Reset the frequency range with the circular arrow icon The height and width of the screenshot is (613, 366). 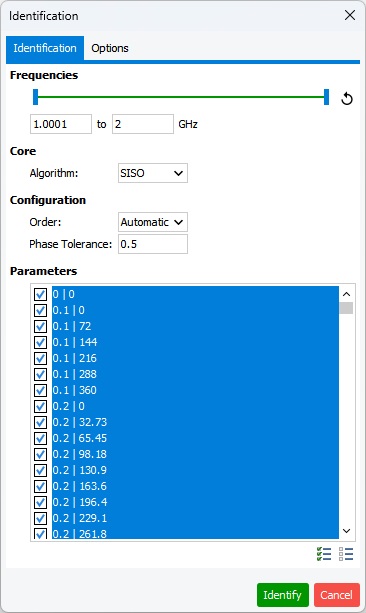[346, 99]
